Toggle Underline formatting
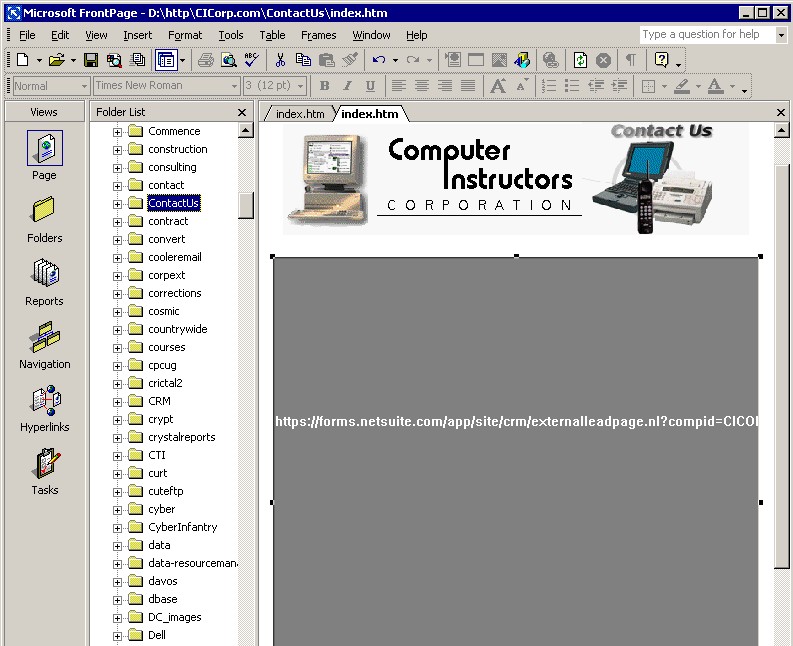793x646 pixels. (370, 85)
